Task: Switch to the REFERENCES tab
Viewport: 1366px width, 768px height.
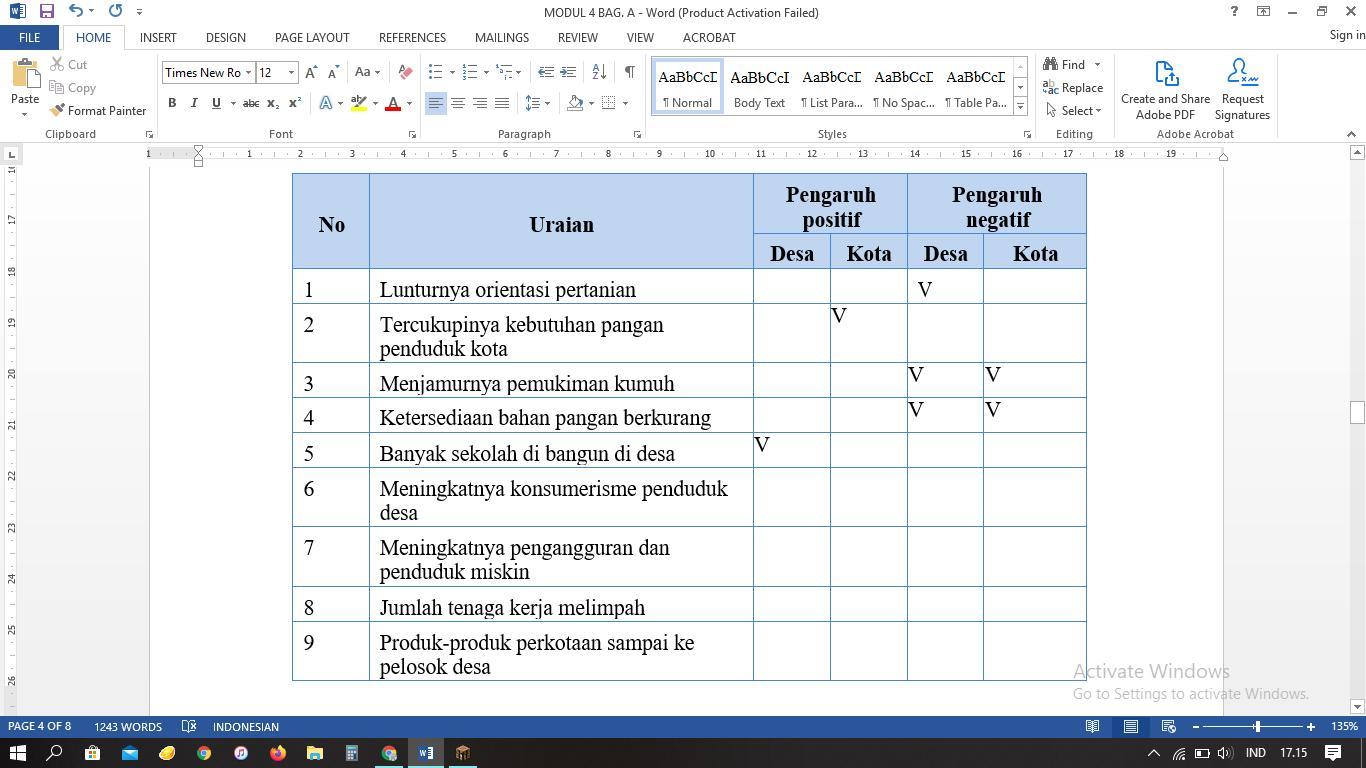Action: pyautogui.click(x=412, y=37)
